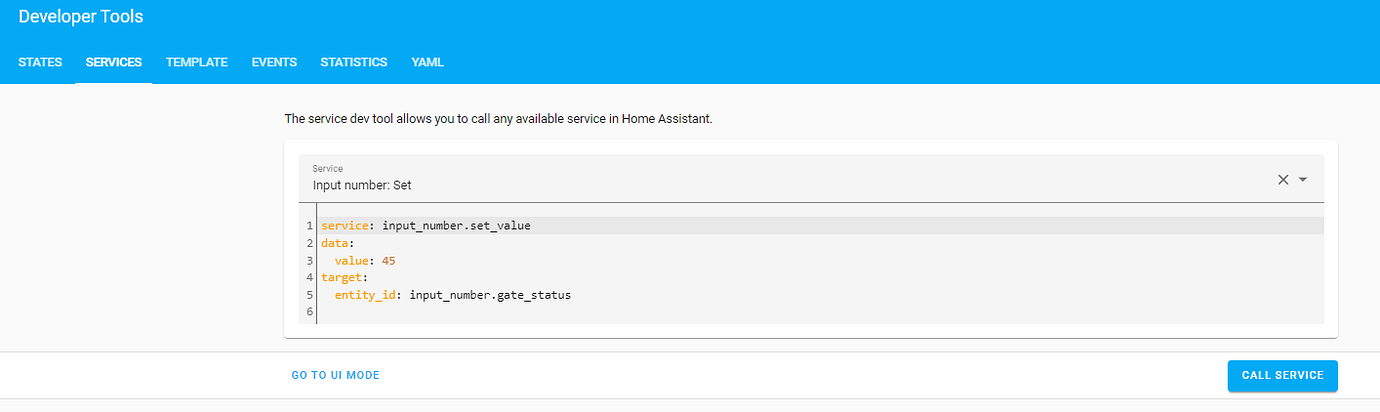This screenshot has height=412, width=1380.
Task: Switch to the STATES tab
Action: click(40, 62)
